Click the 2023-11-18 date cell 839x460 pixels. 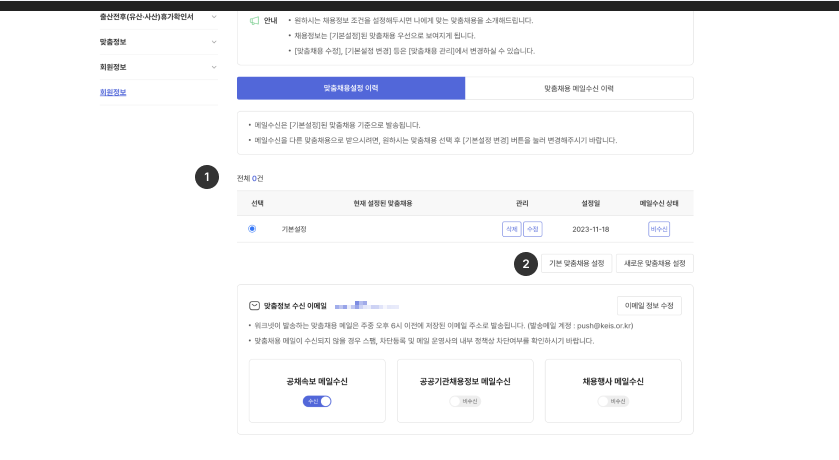(x=591, y=229)
